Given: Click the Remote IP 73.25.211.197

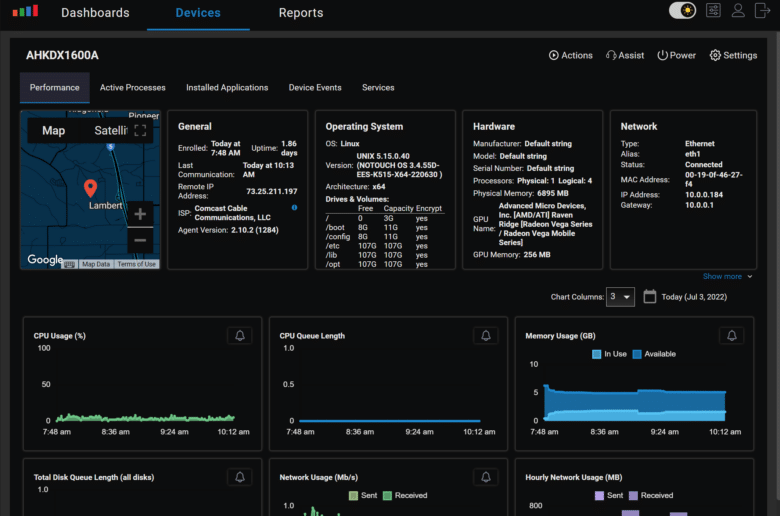Looking at the screenshot, I should pyautogui.click(x=272, y=192).
